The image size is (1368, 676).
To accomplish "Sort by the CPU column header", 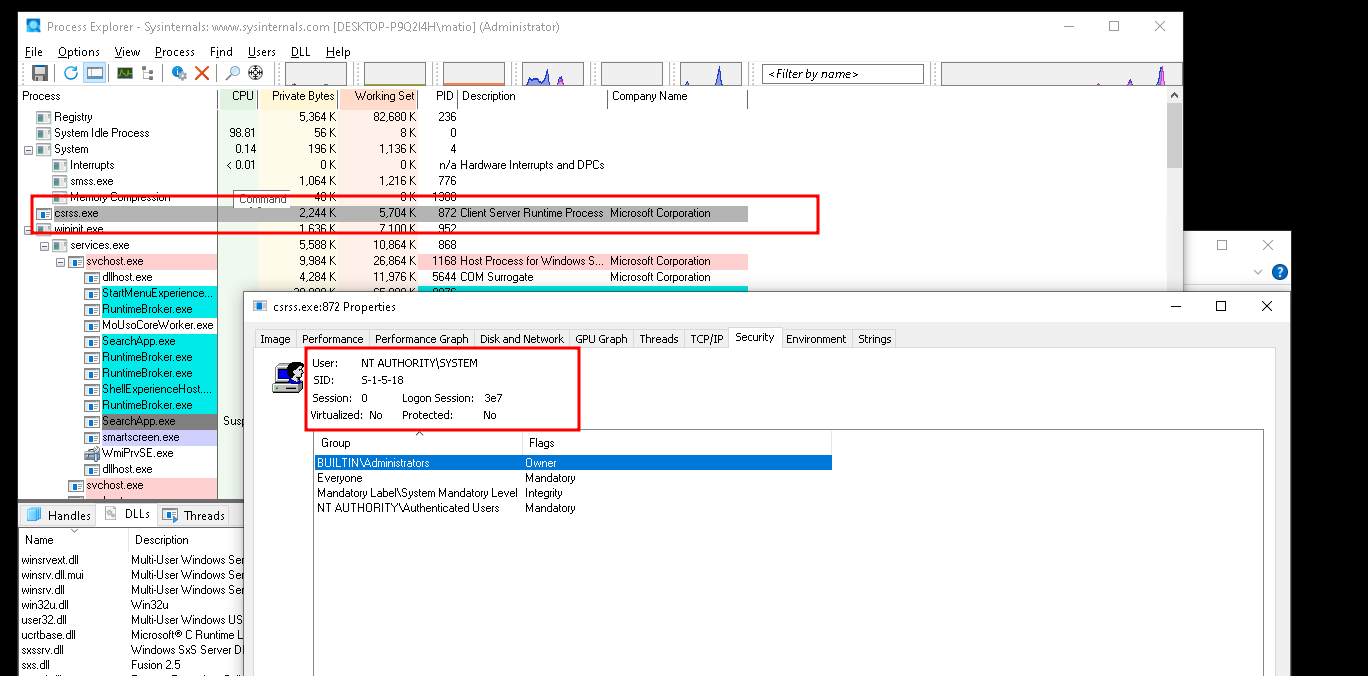I will [238, 97].
